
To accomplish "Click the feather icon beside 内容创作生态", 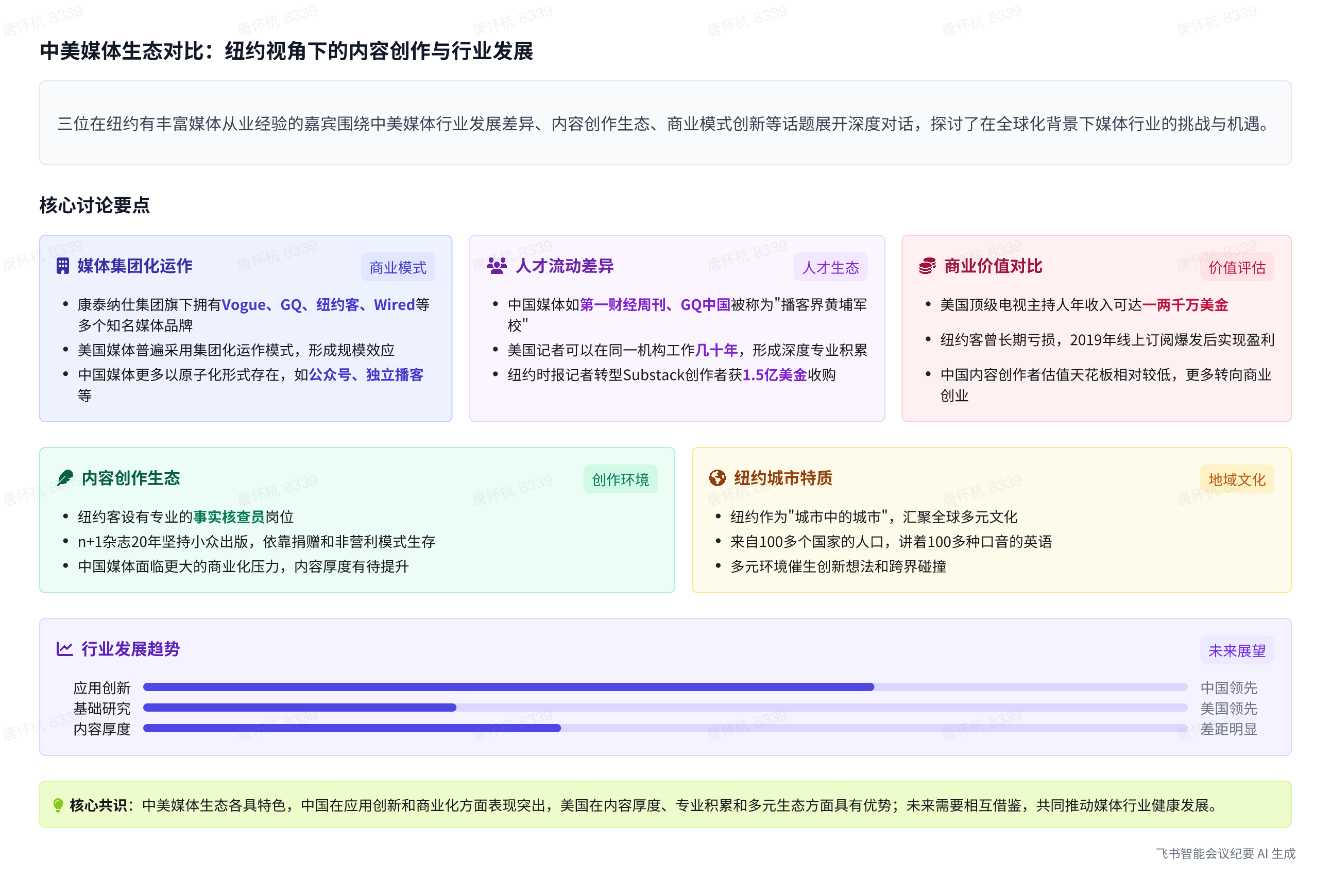I will pos(65,478).
